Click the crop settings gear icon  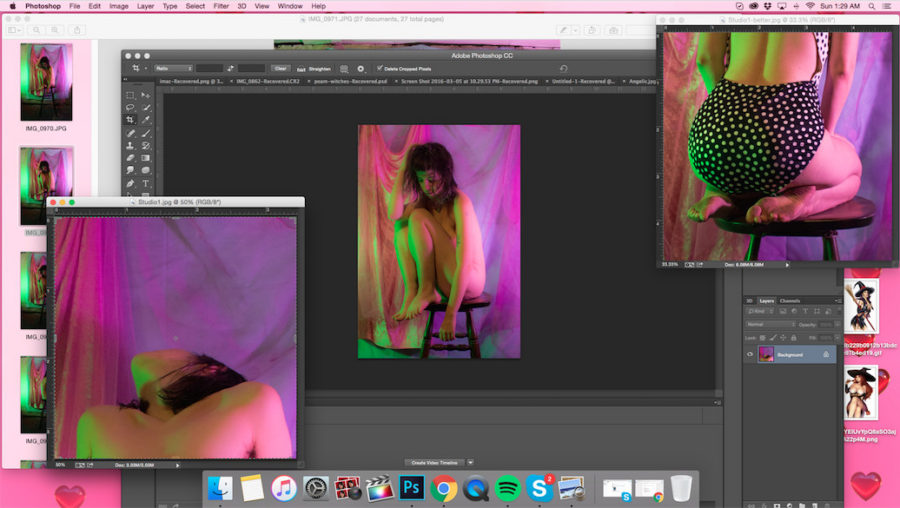[361, 69]
